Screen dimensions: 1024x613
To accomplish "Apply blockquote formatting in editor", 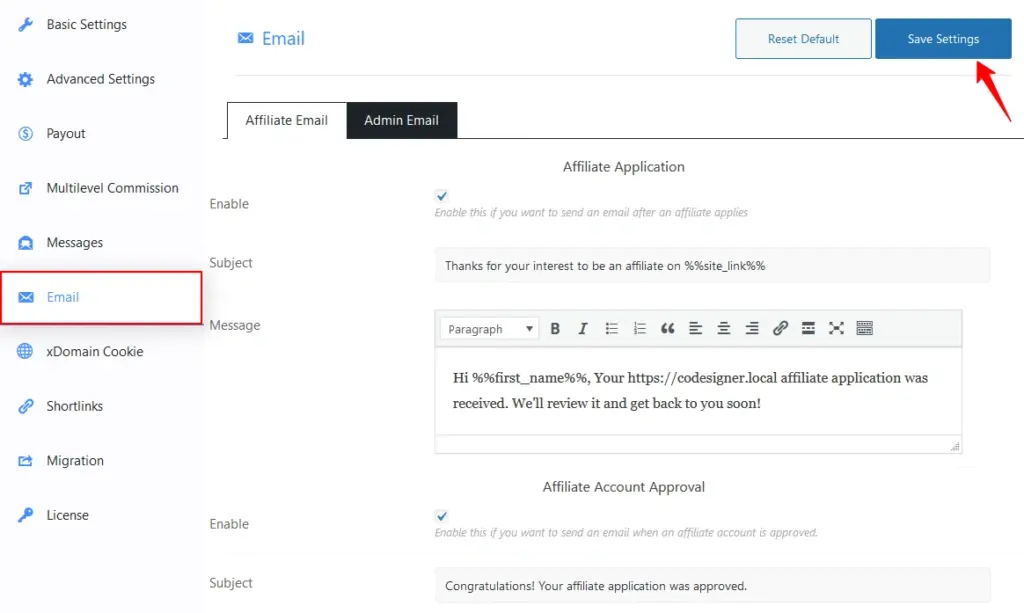I will (x=667, y=328).
